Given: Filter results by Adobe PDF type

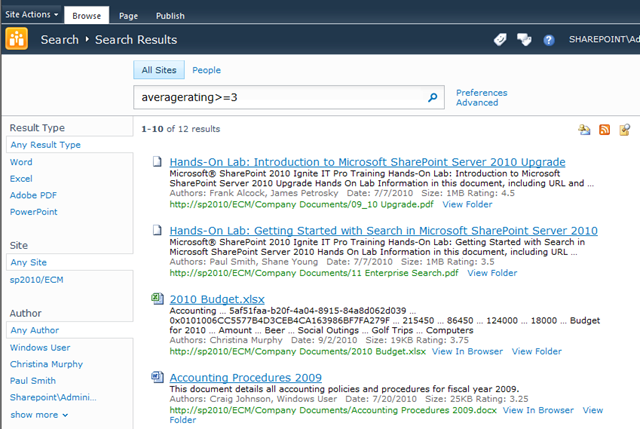Looking at the screenshot, I should [x=33, y=195].
